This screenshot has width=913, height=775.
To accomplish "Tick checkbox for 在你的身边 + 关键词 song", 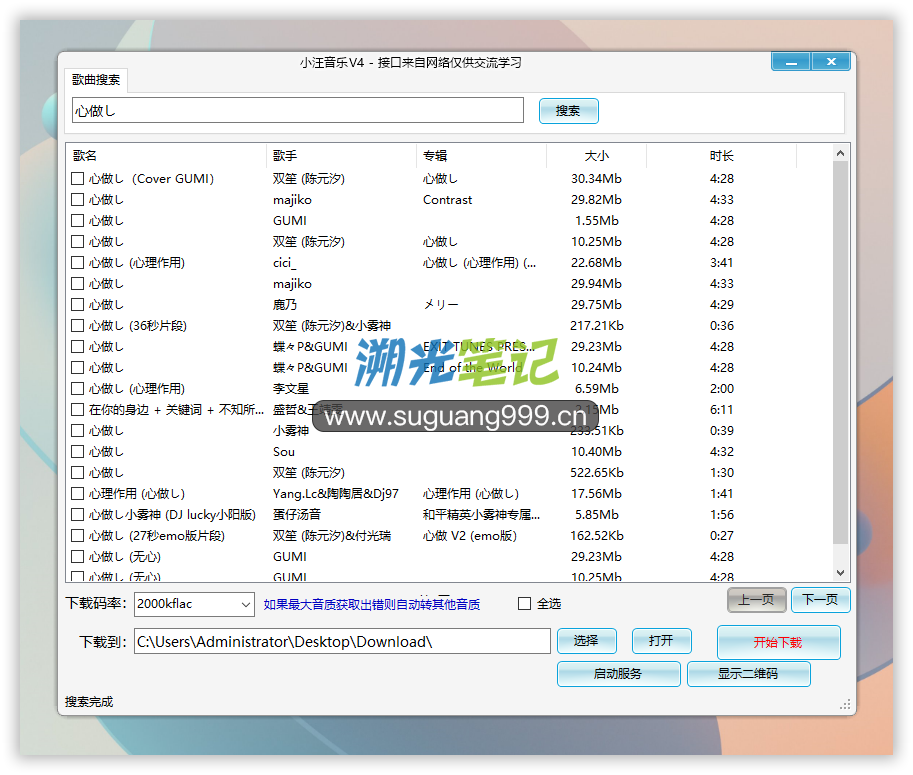I will click(x=77, y=409).
